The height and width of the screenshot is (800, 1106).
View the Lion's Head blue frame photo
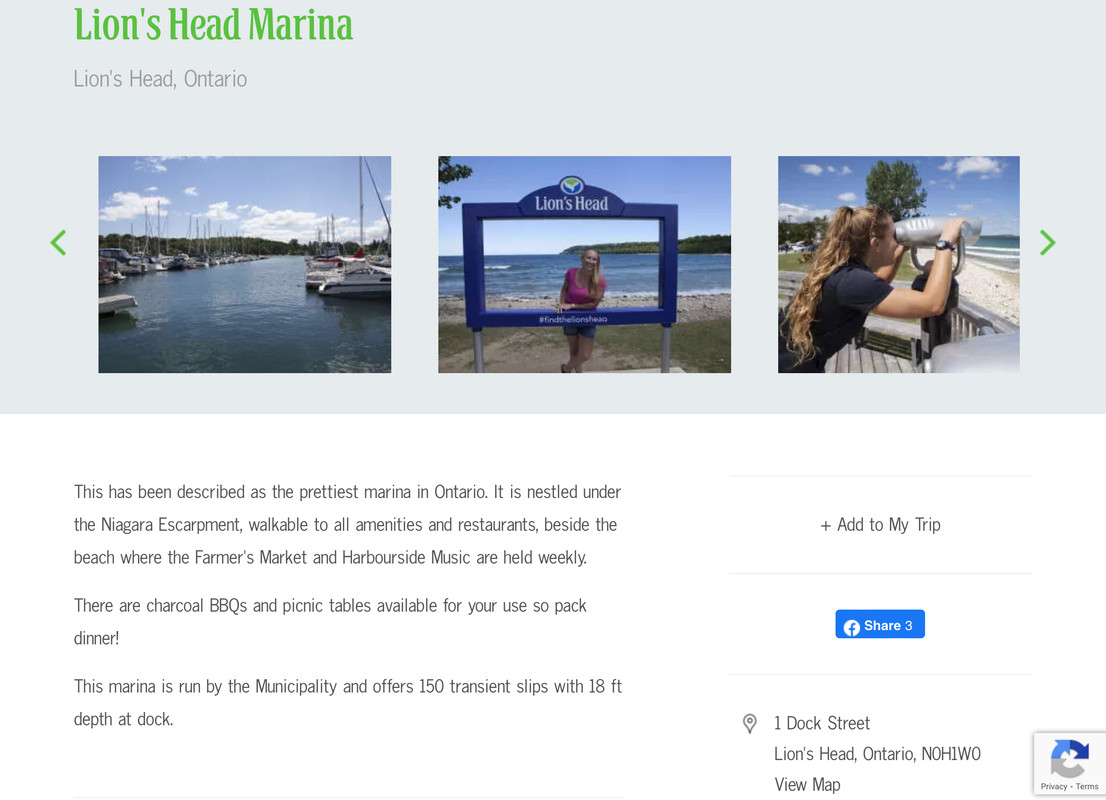(584, 265)
